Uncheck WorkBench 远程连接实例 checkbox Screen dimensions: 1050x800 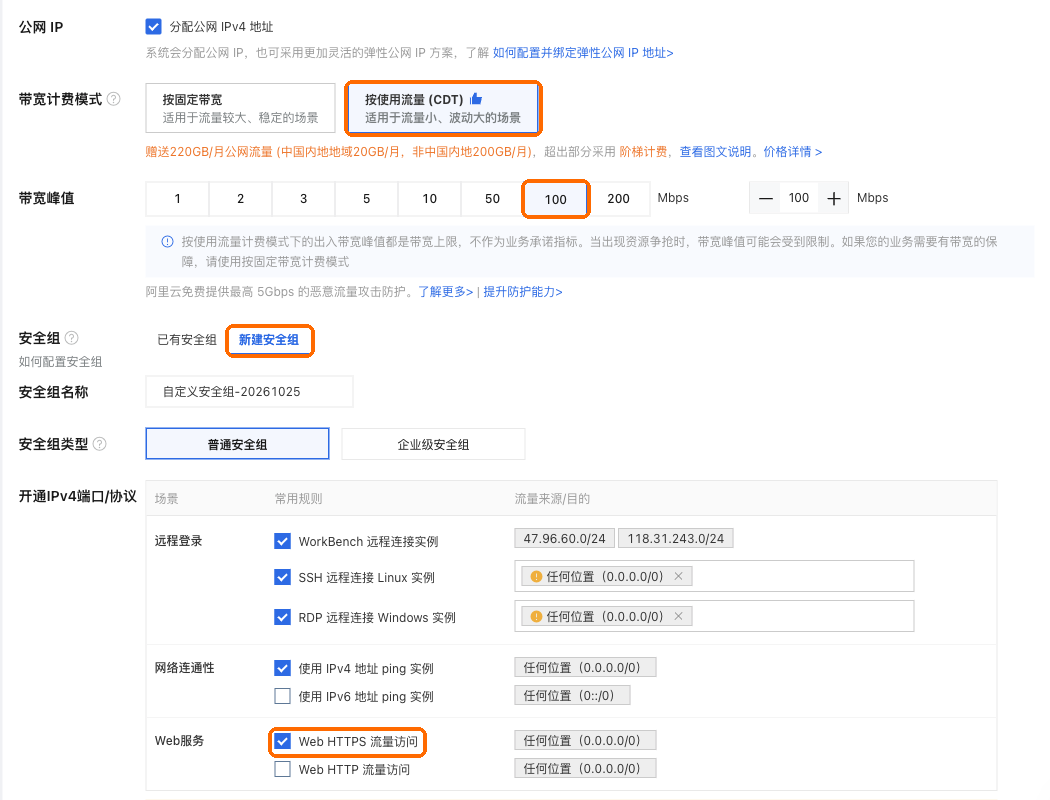click(x=283, y=541)
